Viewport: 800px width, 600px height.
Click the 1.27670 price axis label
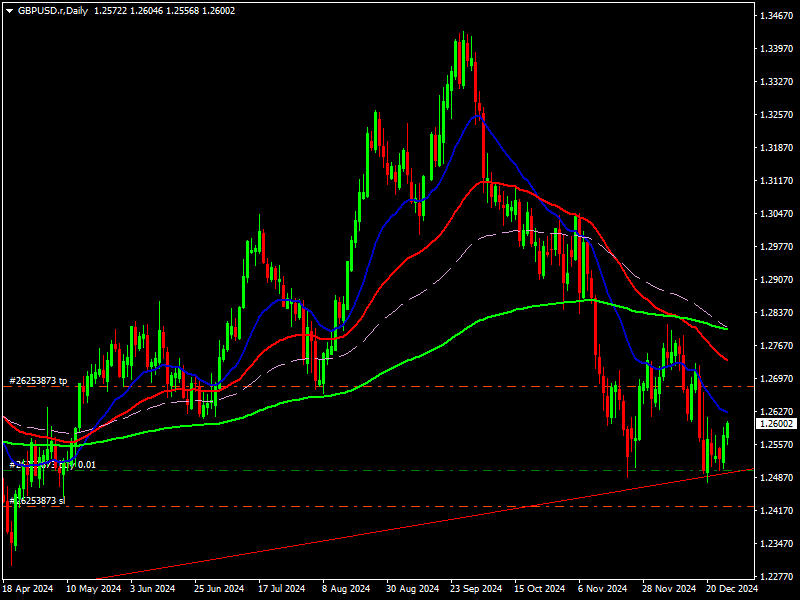click(x=776, y=346)
